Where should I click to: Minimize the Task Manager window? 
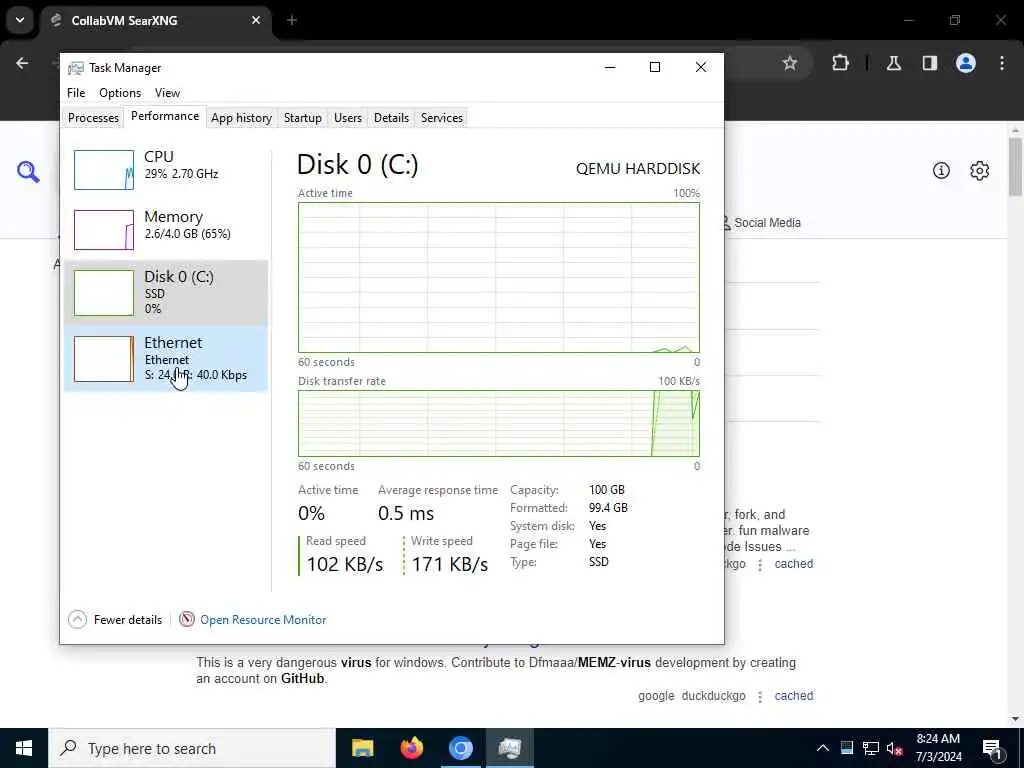(610, 67)
